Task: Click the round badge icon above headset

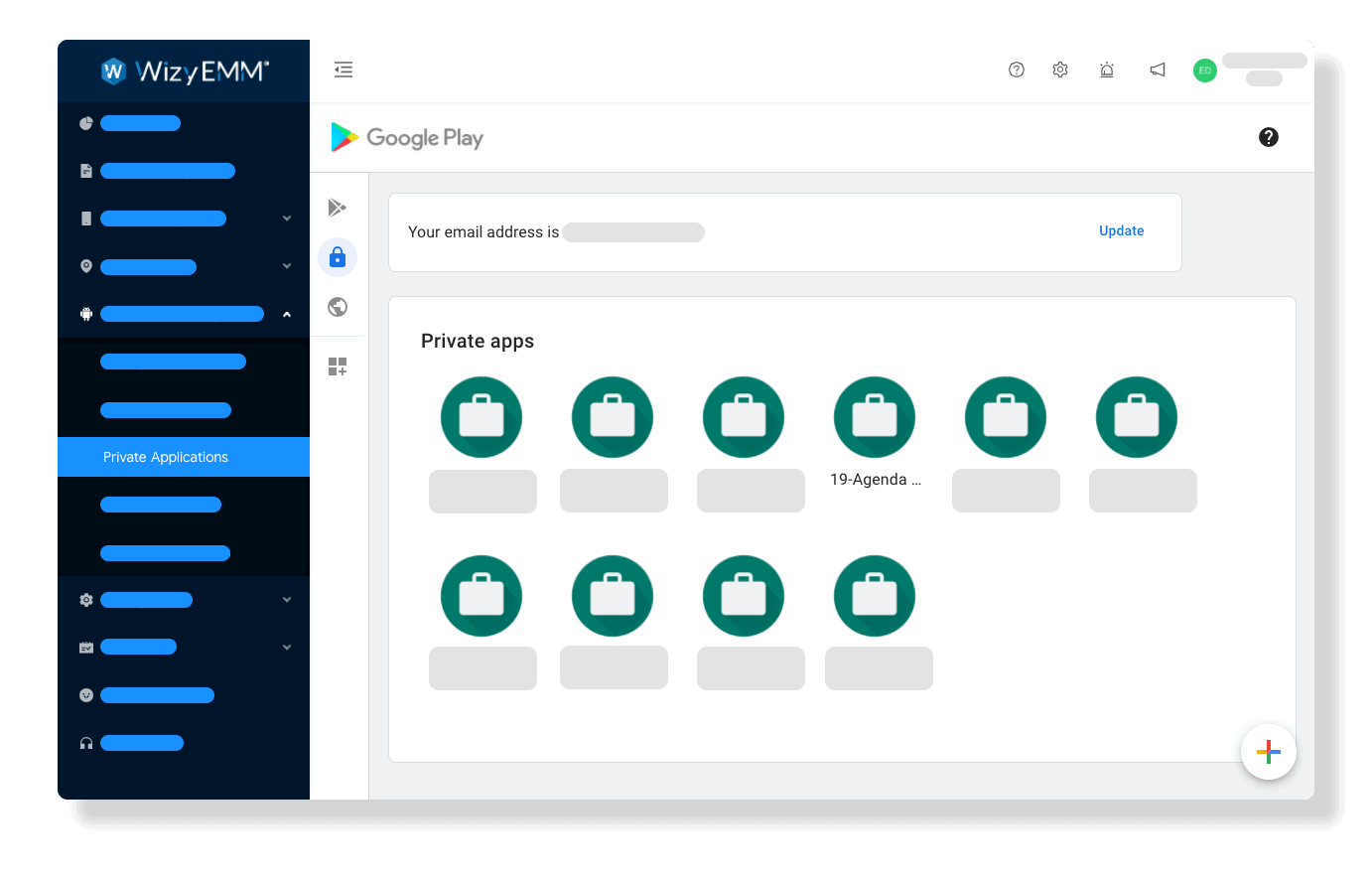Action: tap(86, 695)
